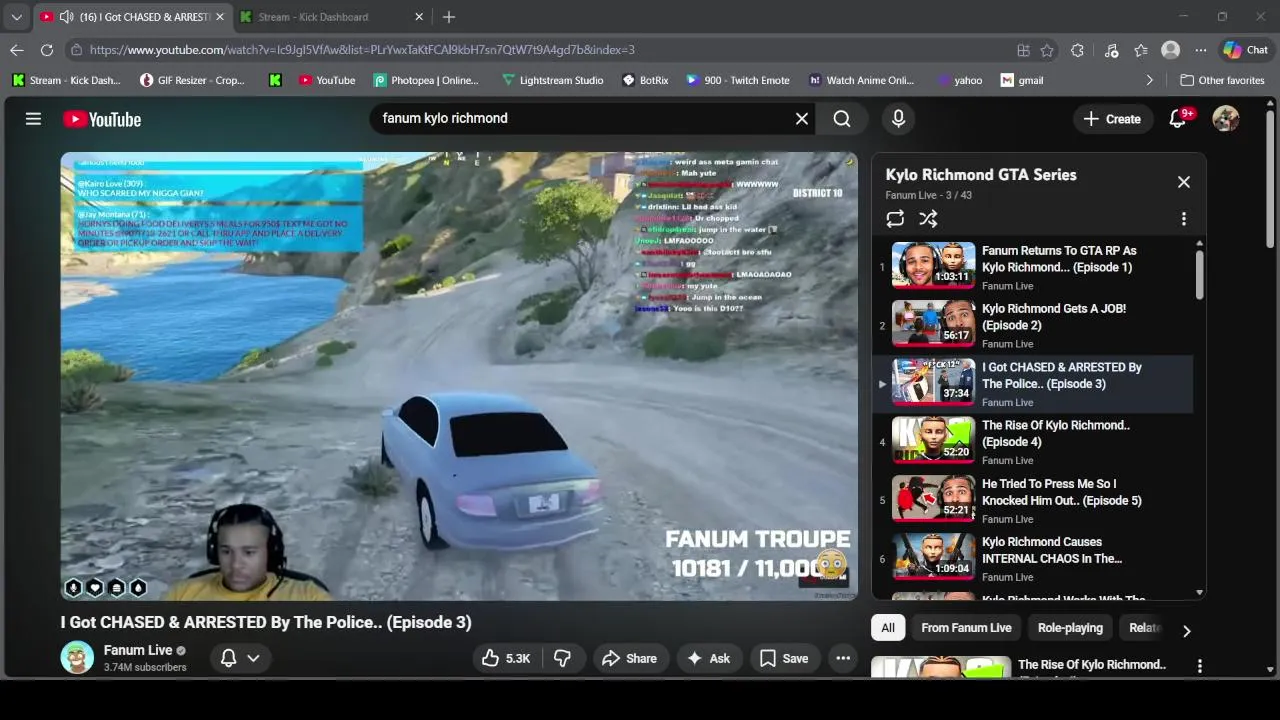1280x720 pixels.
Task: Dislike the video with thumbs down
Action: click(x=562, y=658)
